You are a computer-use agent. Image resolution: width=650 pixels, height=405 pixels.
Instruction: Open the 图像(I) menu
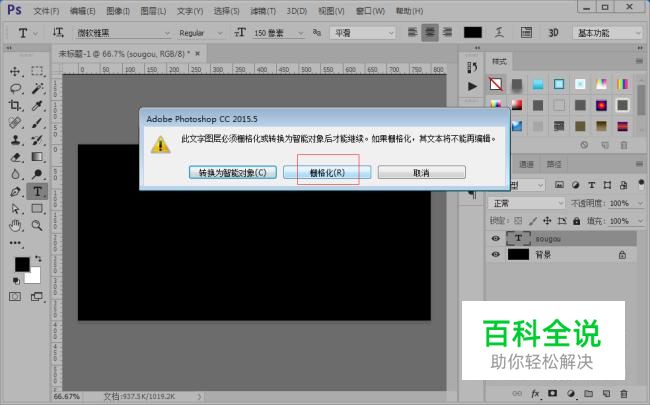tap(118, 11)
